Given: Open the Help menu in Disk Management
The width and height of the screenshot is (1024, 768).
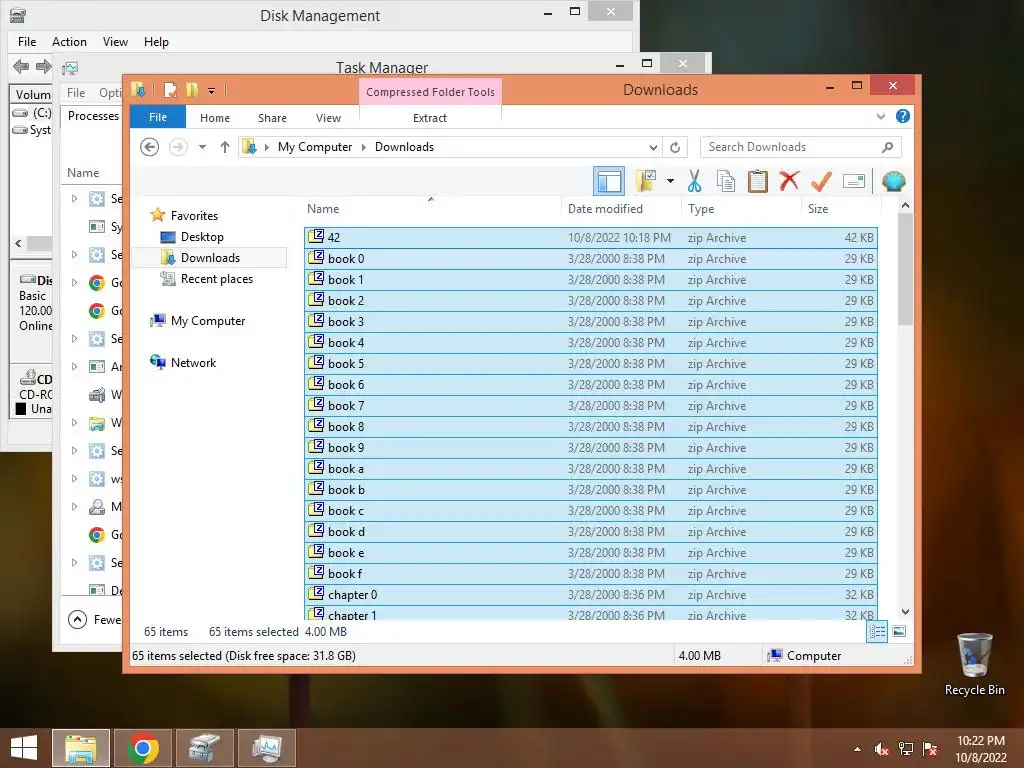Looking at the screenshot, I should click(156, 42).
